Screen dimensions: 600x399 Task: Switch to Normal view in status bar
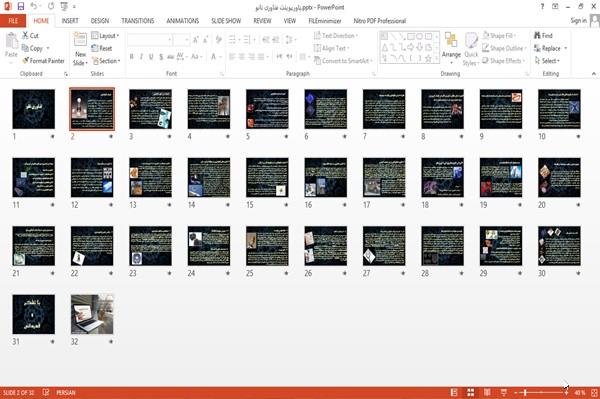click(x=454, y=392)
